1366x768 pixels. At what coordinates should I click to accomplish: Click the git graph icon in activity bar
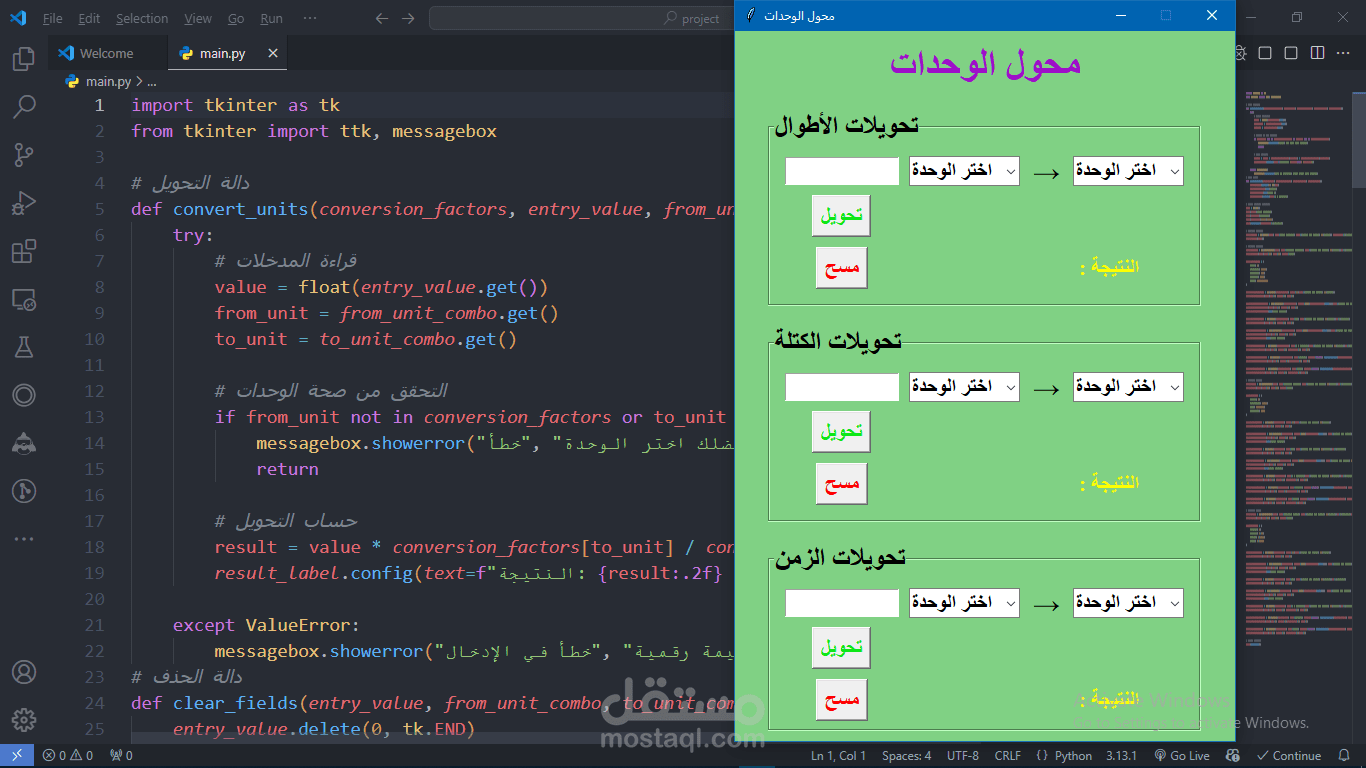24,491
